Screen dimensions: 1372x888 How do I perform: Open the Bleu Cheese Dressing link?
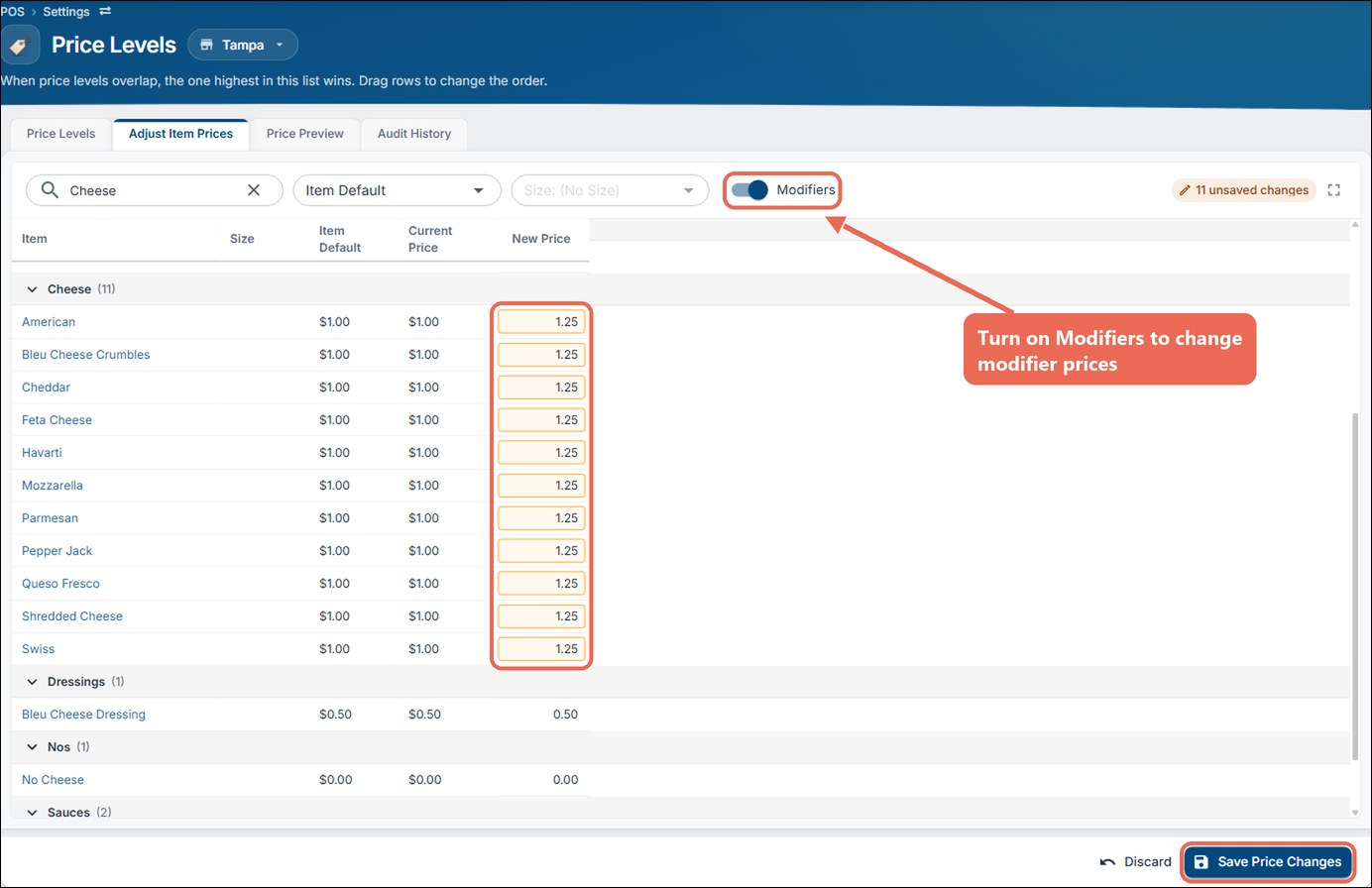pyautogui.click(x=84, y=715)
